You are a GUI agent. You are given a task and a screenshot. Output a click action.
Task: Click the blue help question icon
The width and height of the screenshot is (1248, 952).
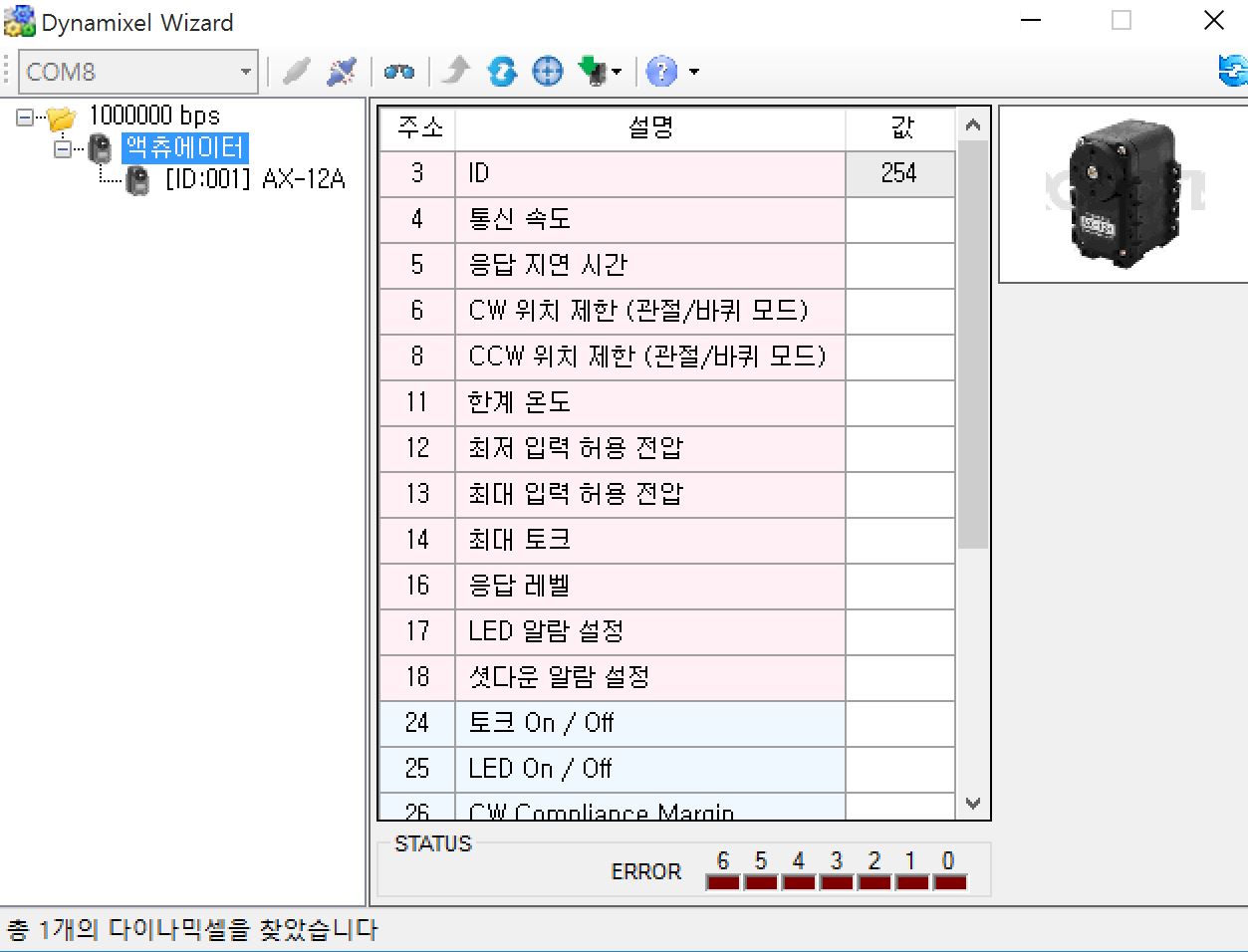(x=661, y=71)
